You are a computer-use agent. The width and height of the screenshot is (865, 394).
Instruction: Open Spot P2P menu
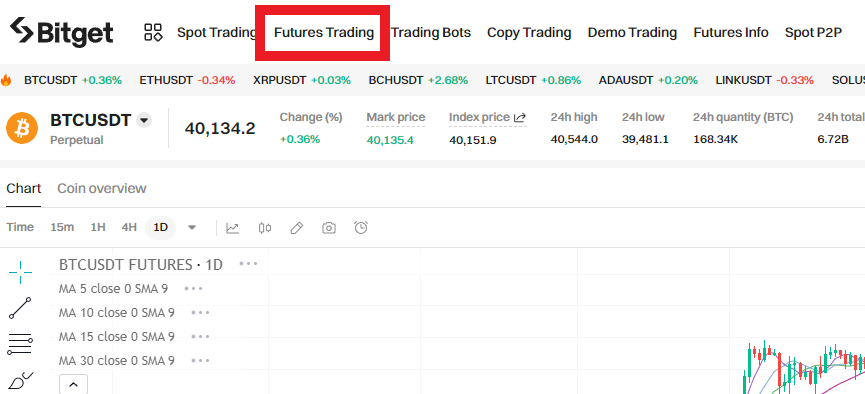pyautogui.click(x=813, y=33)
